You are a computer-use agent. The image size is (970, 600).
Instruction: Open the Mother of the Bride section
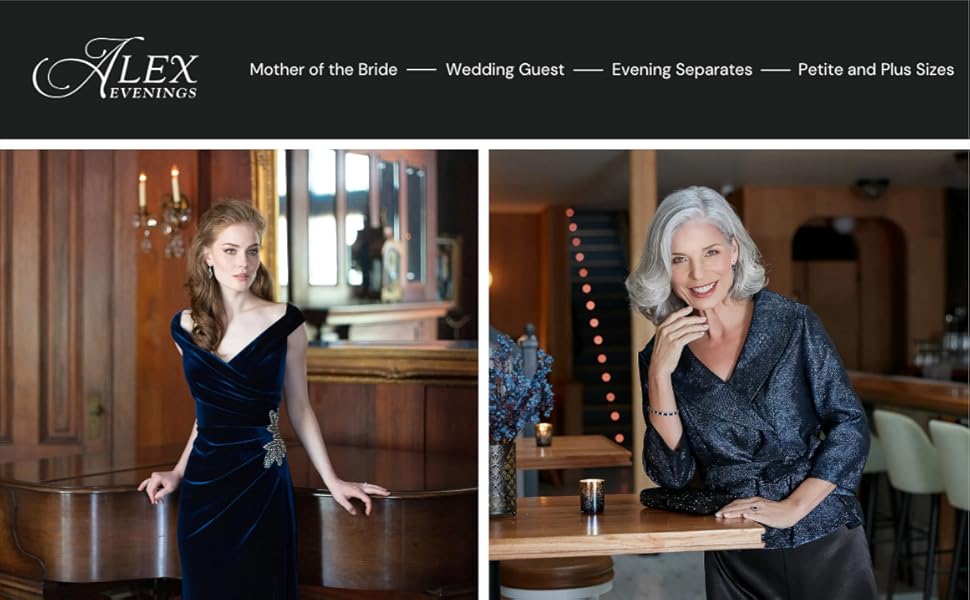(323, 69)
